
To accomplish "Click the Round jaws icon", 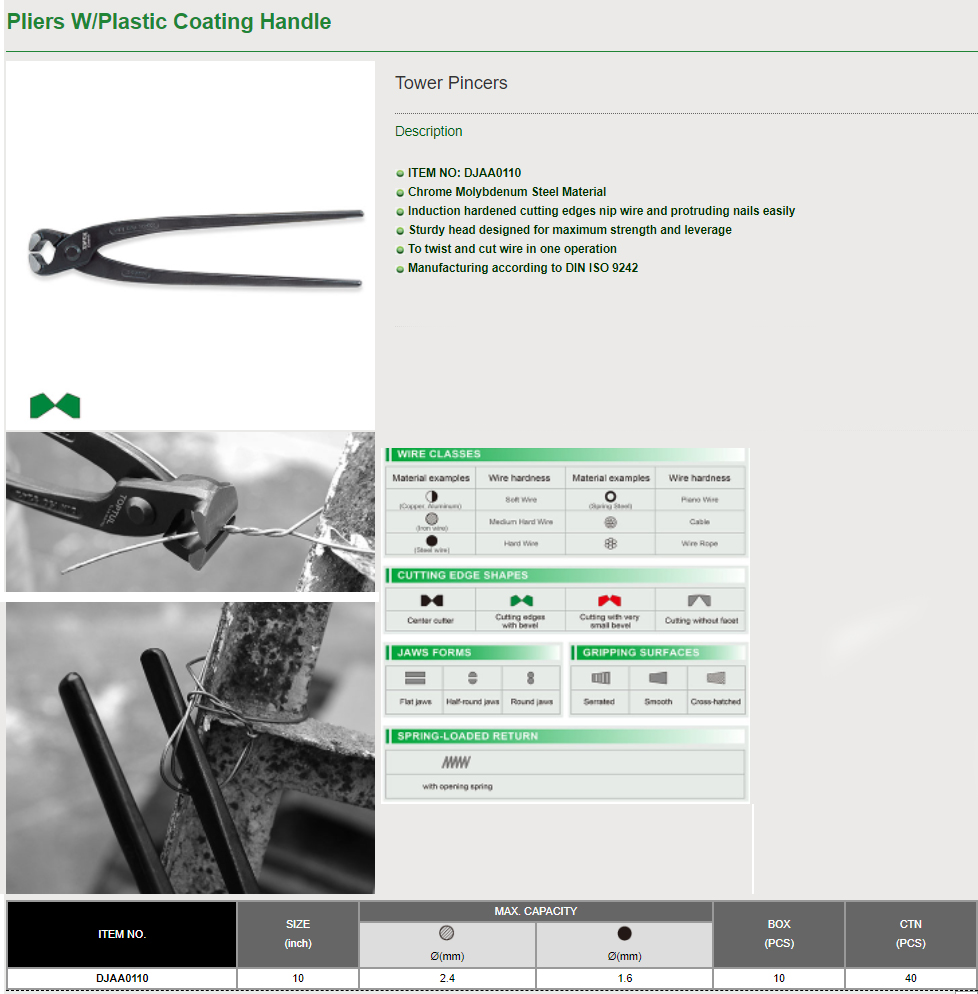I will (x=531, y=678).
